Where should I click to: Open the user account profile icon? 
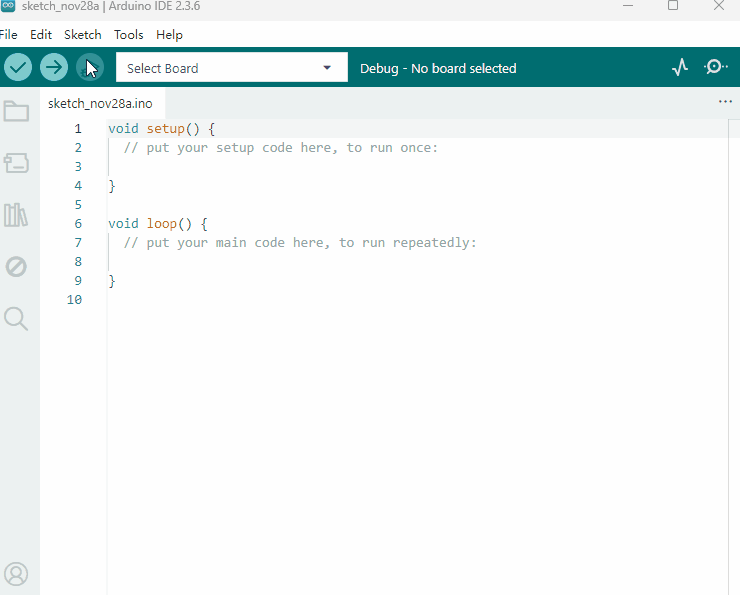(x=16, y=574)
